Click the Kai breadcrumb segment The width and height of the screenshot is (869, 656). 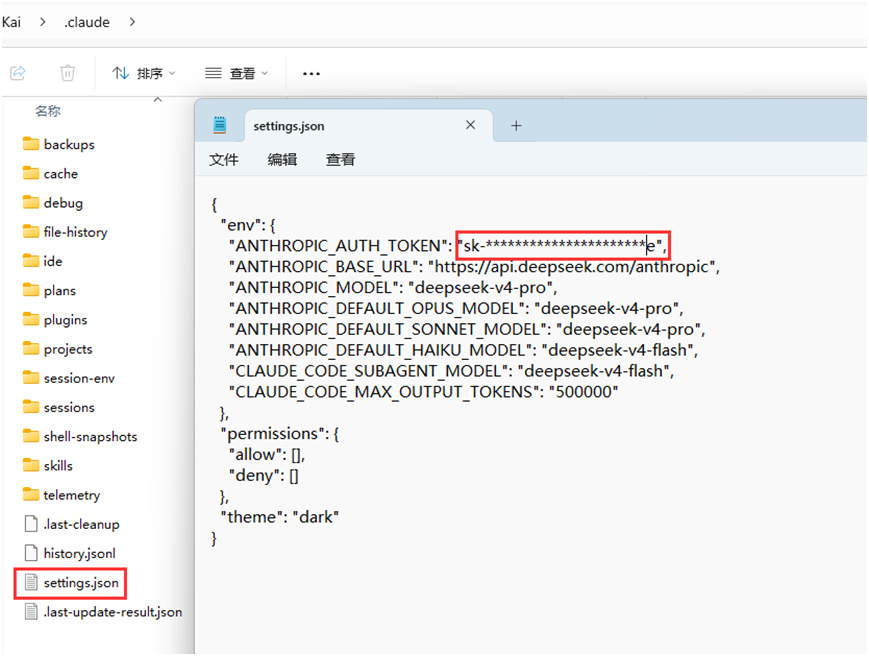11,22
